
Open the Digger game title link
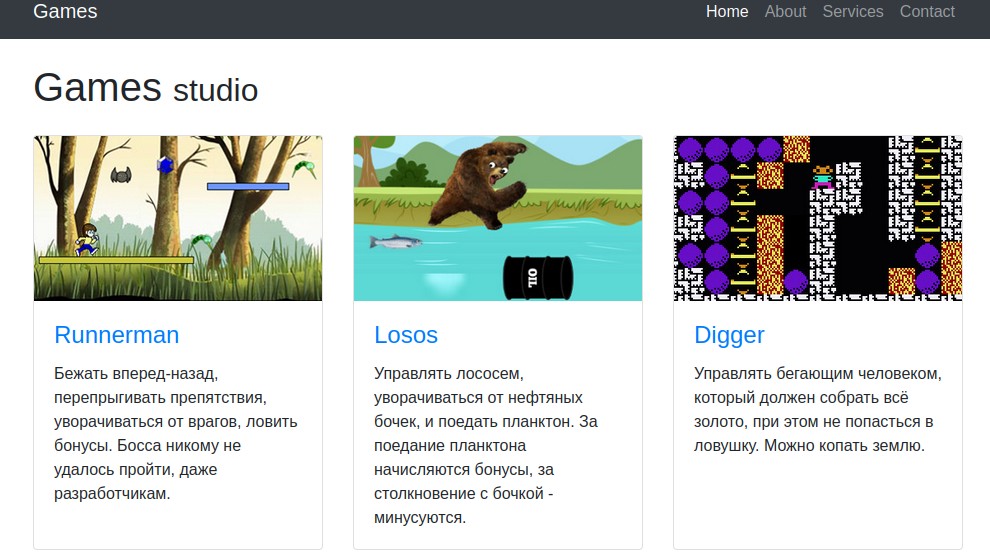pos(729,335)
